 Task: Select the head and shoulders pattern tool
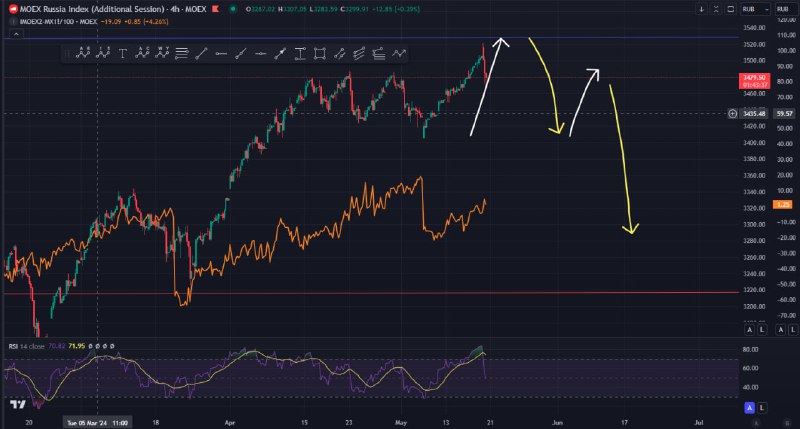(103, 53)
